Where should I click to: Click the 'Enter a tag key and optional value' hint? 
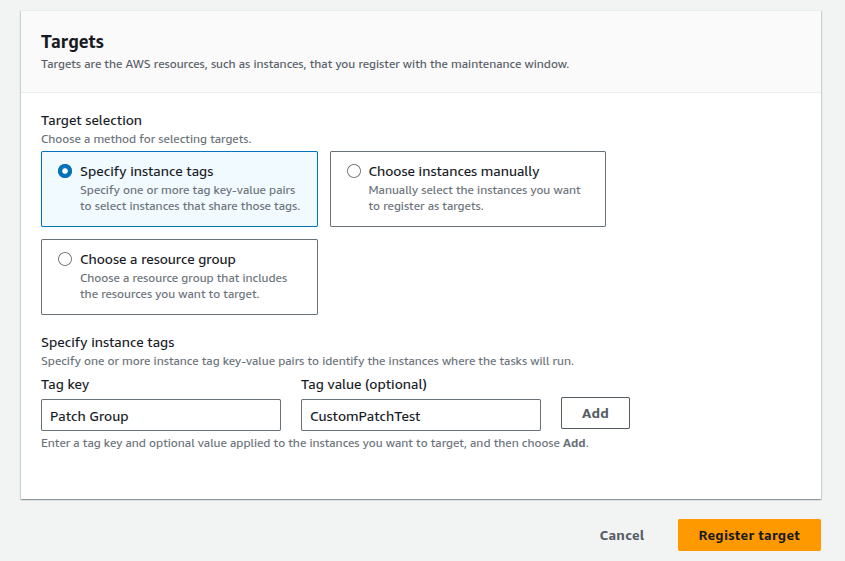coord(315,443)
